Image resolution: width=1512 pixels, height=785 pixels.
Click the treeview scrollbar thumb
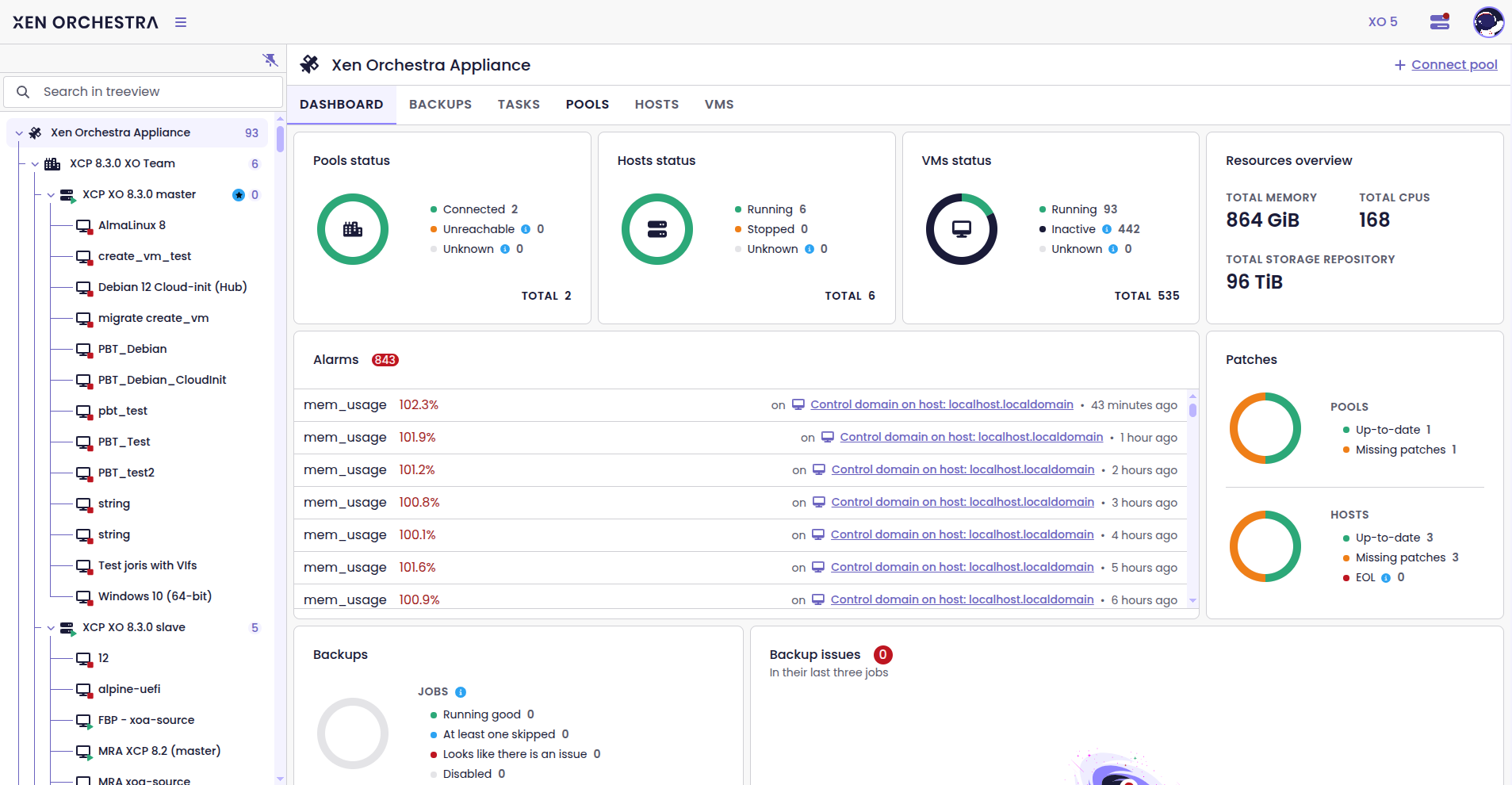pyautogui.click(x=280, y=139)
